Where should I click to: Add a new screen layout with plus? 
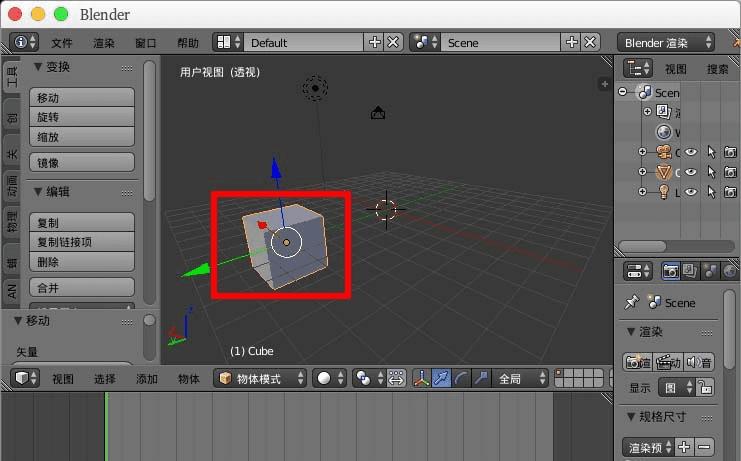tap(374, 43)
